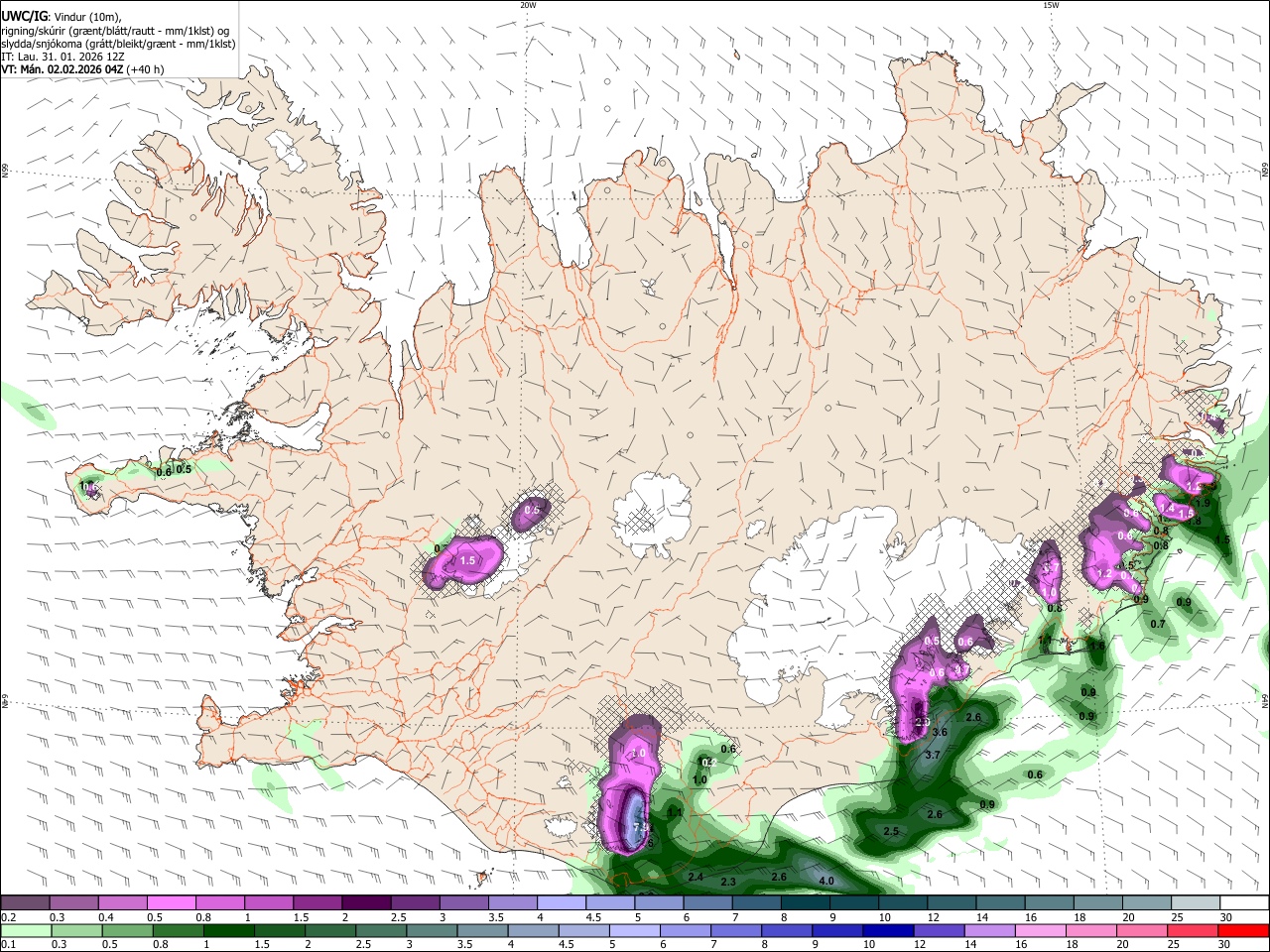Click the '2.3' precipitation value on the map
The height and width of the screenshot is (952, 1270).
tap(728, 882)
